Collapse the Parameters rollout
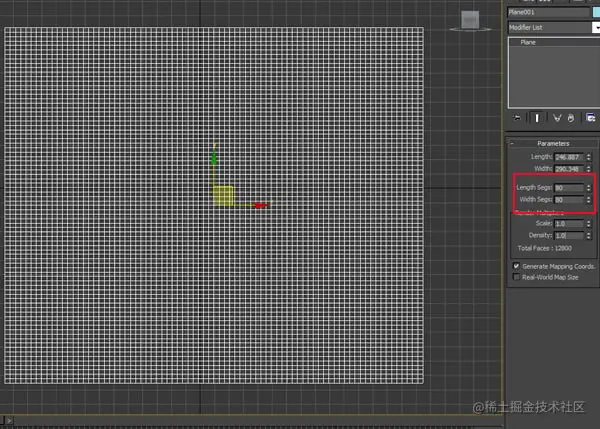The image size is (600, 429). 512,144
